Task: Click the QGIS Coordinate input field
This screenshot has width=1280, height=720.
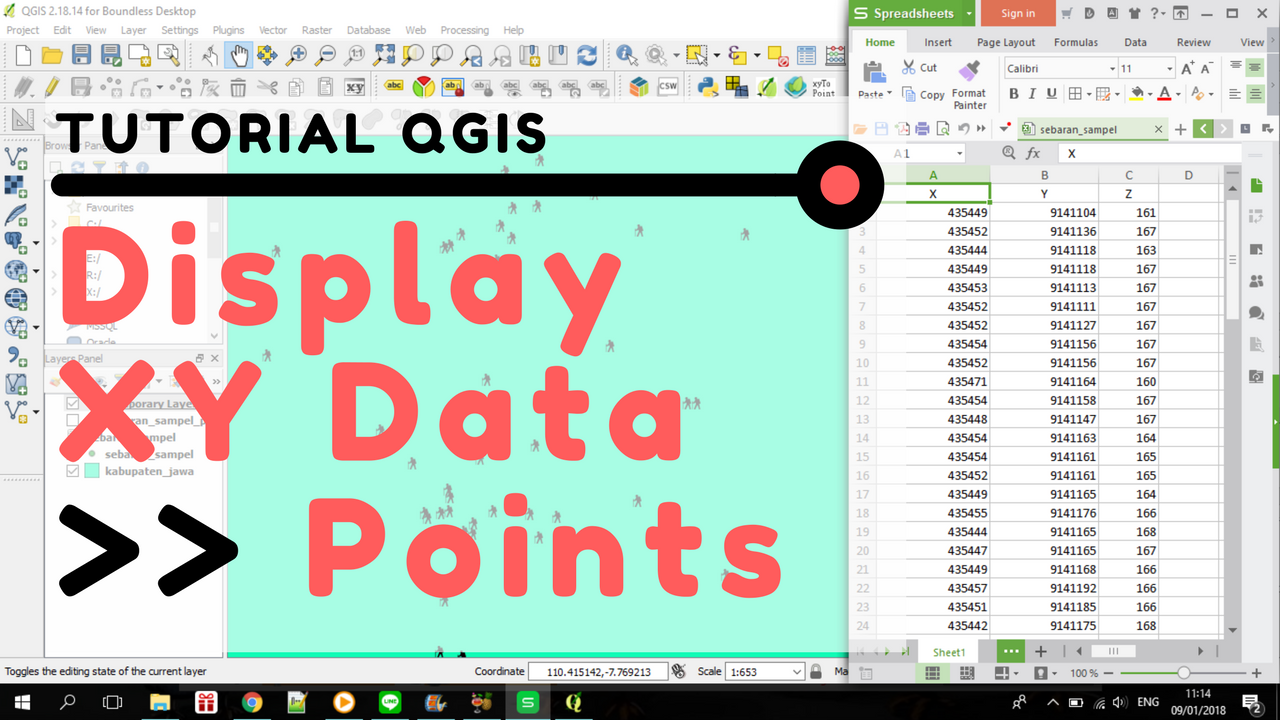Action: pyautogui.click(x=598, y=672)
